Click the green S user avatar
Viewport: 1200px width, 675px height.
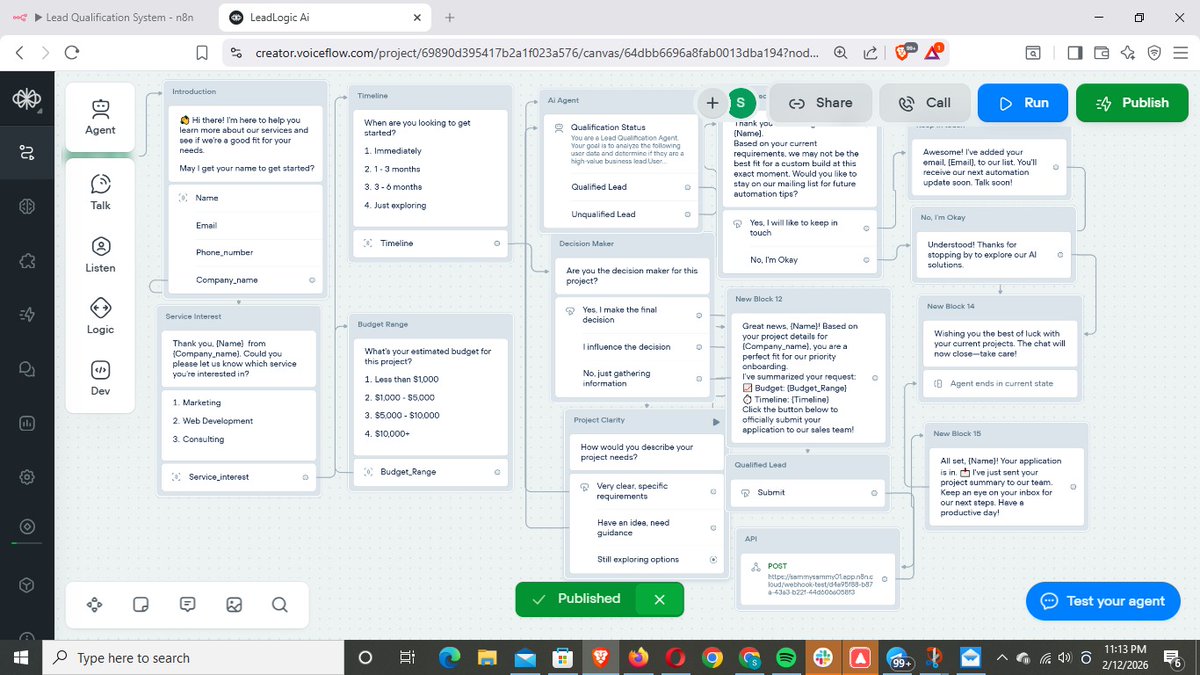[x=740, y=102]
